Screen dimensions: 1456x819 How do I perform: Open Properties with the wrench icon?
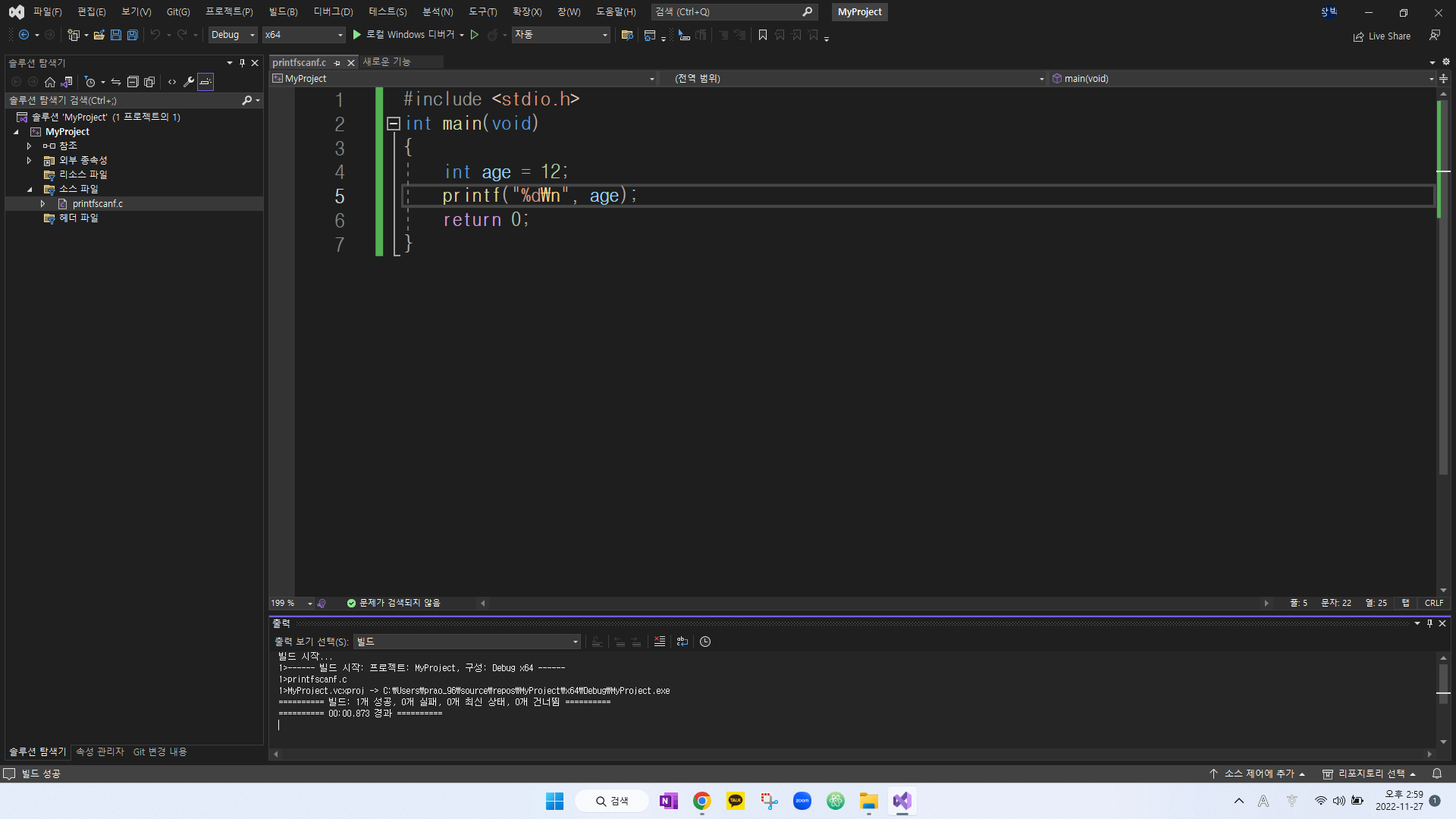point(189,82)
